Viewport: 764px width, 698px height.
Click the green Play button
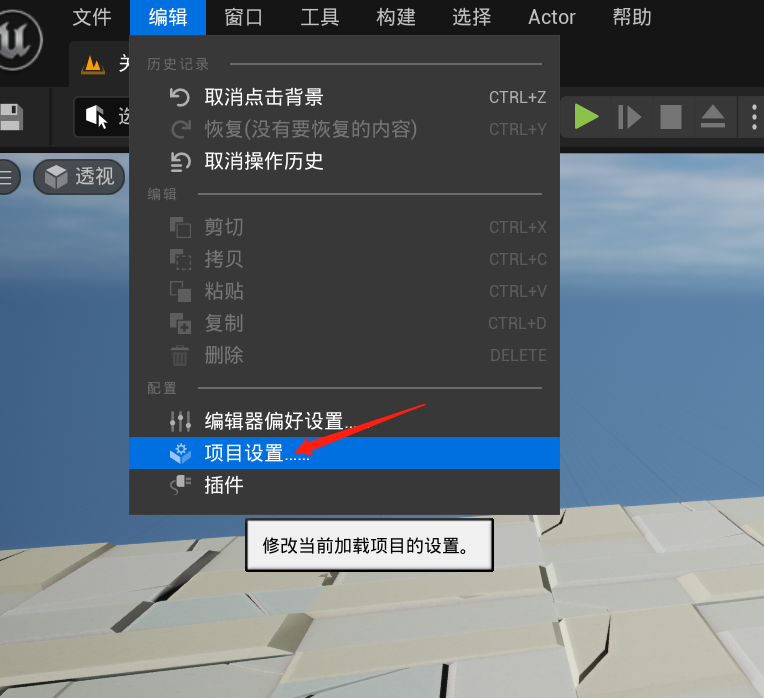click(x=586, y=116)
